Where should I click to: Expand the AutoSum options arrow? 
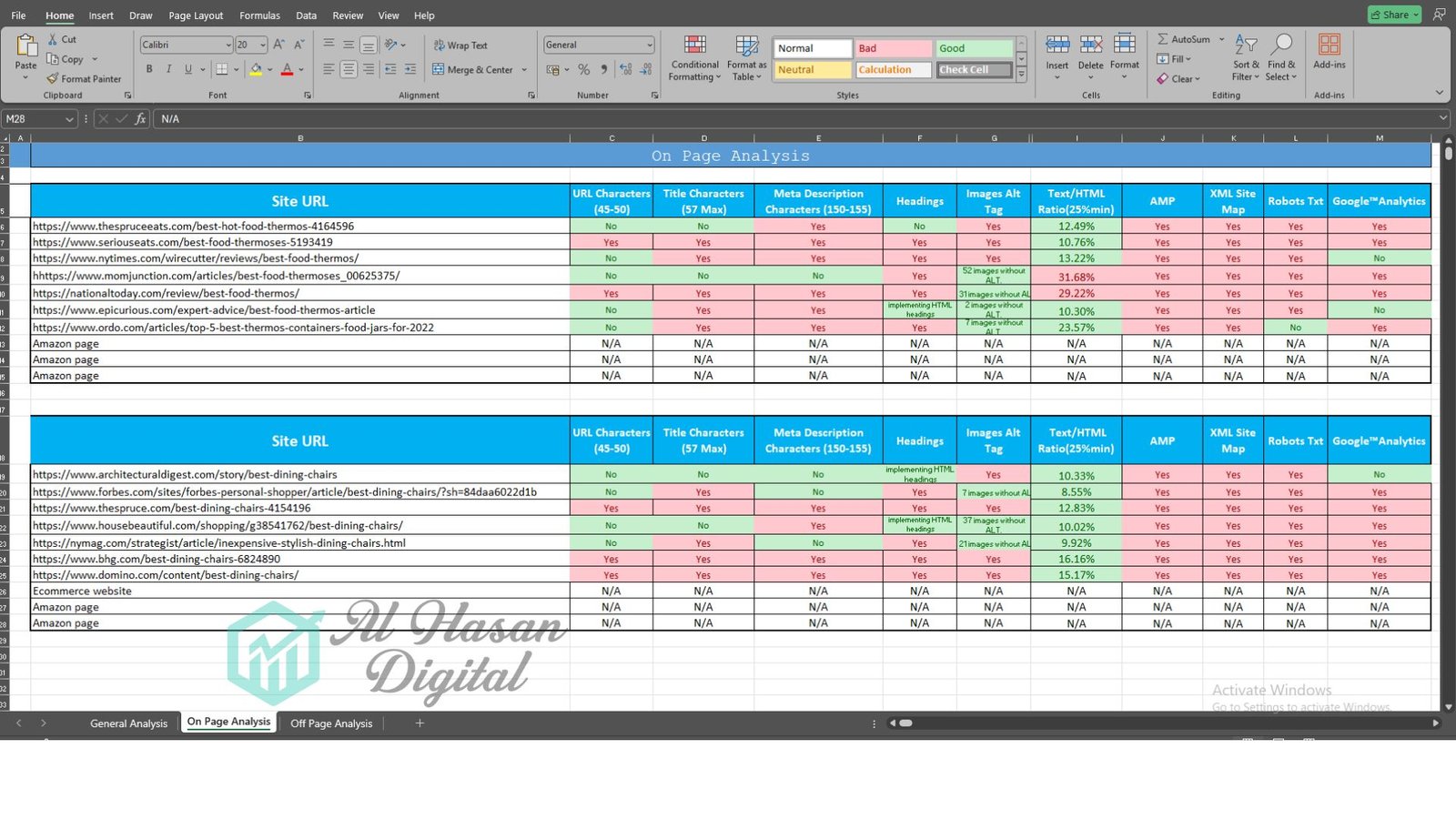click(1222, 40)
